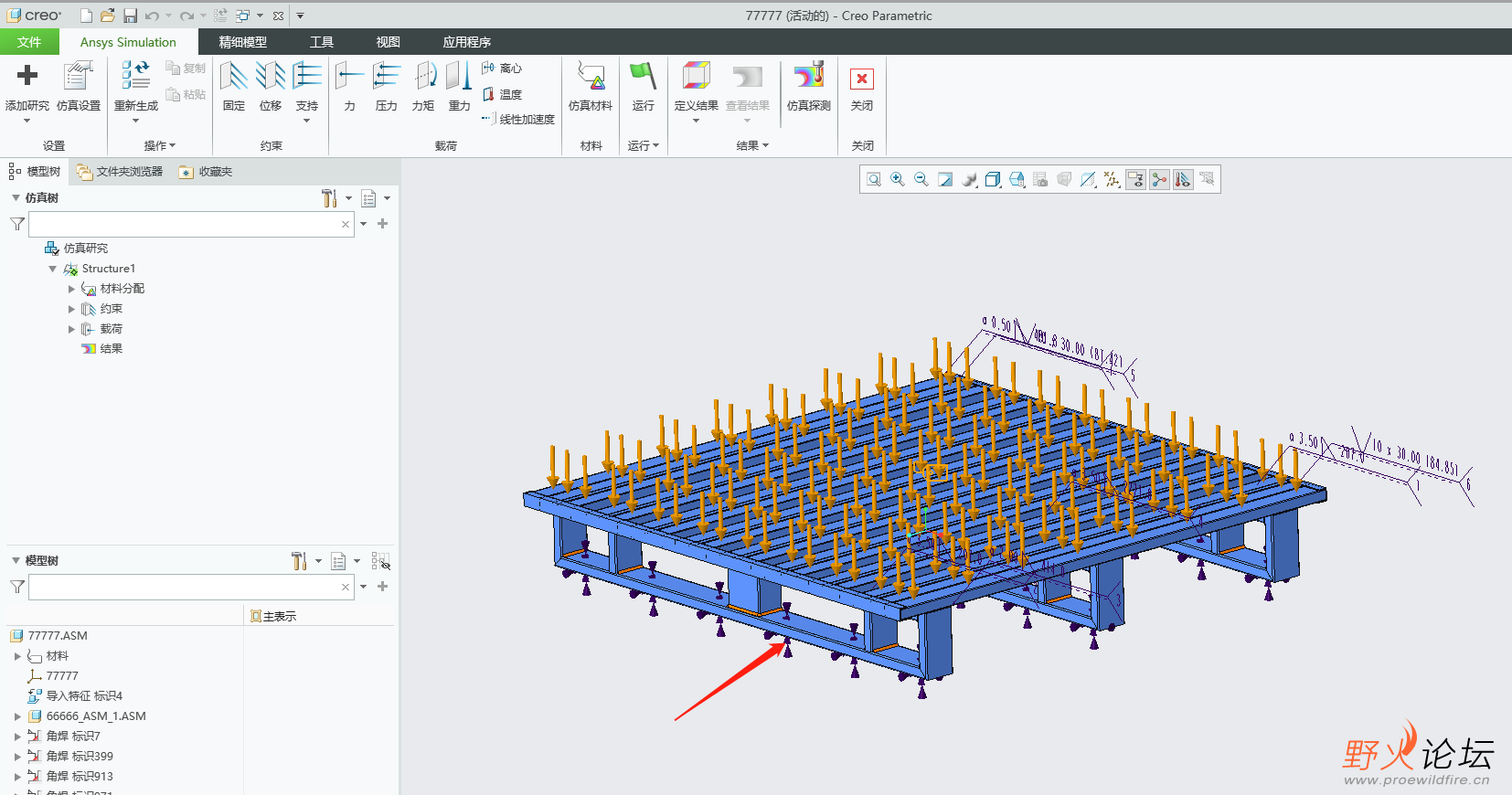The width and height of the screenshot is (1512, 795).
Task: Toggle mesh visibility icon at toolbar end
Action: click(x=1207, y=180)
